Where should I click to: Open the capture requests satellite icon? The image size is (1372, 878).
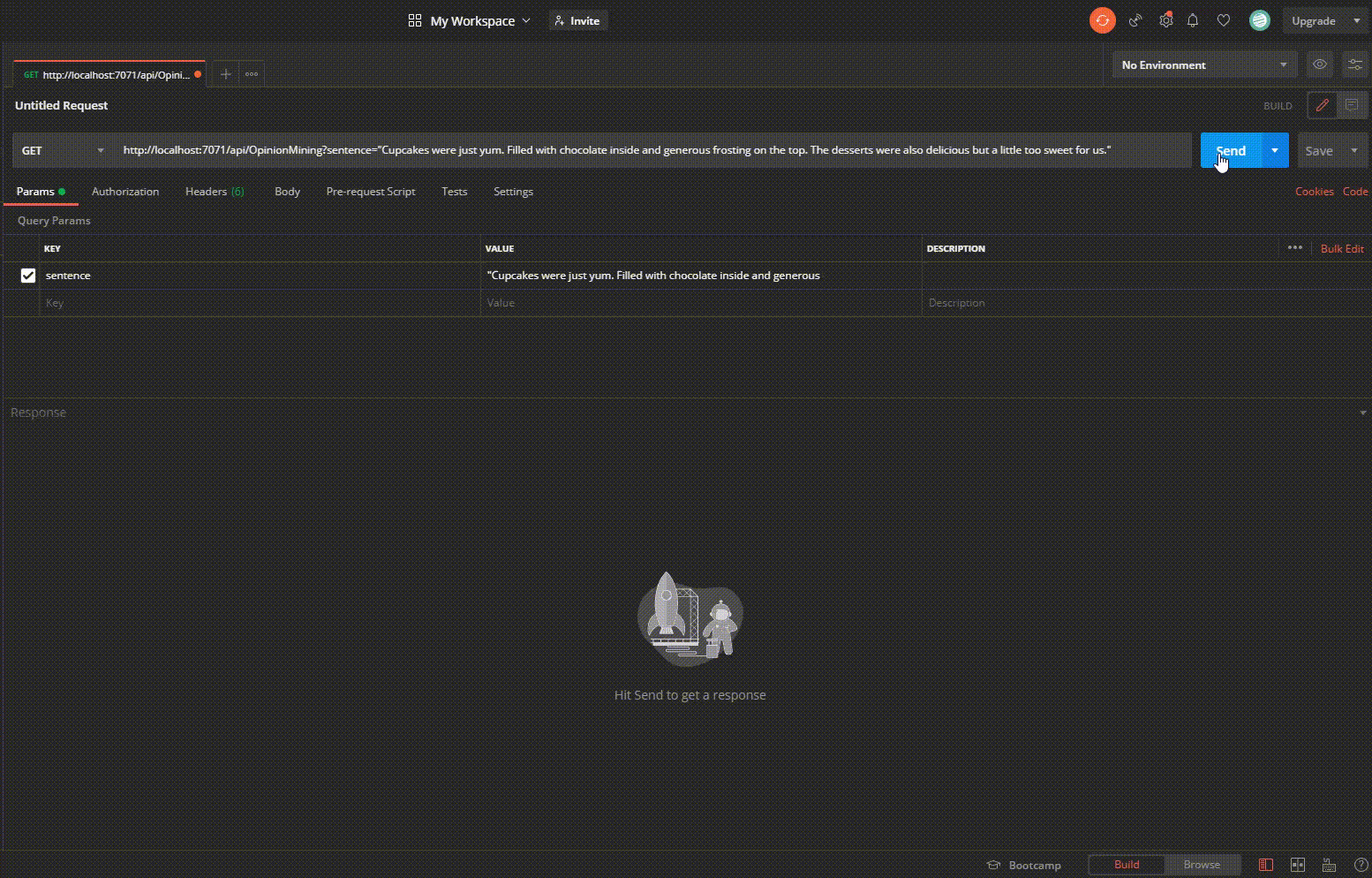[x=1135, y=20]
